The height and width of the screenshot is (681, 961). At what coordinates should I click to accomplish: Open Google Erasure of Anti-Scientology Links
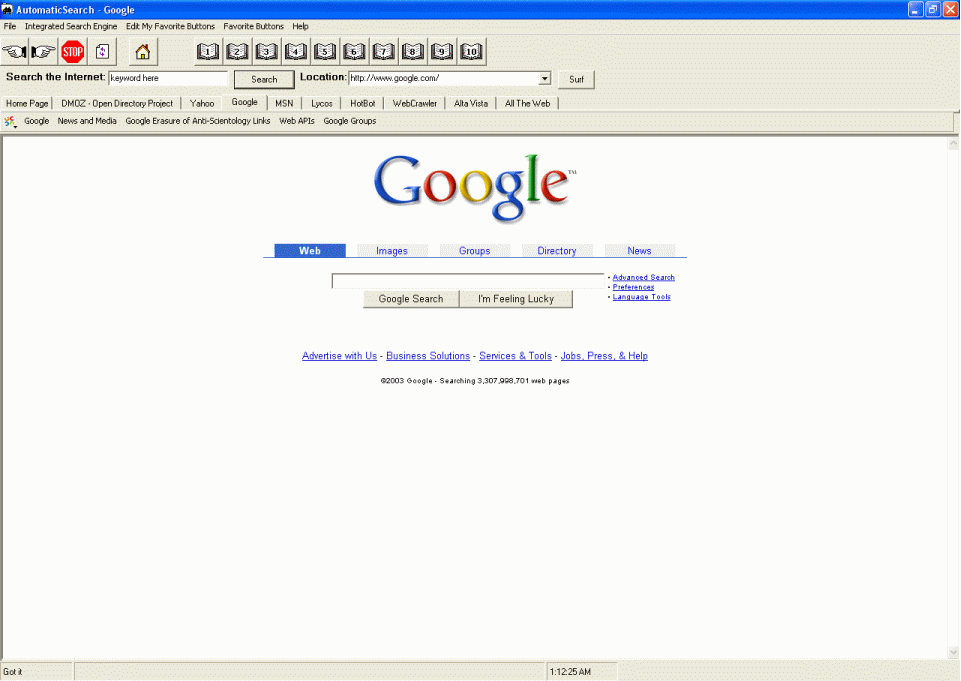(x=198, y=121)
